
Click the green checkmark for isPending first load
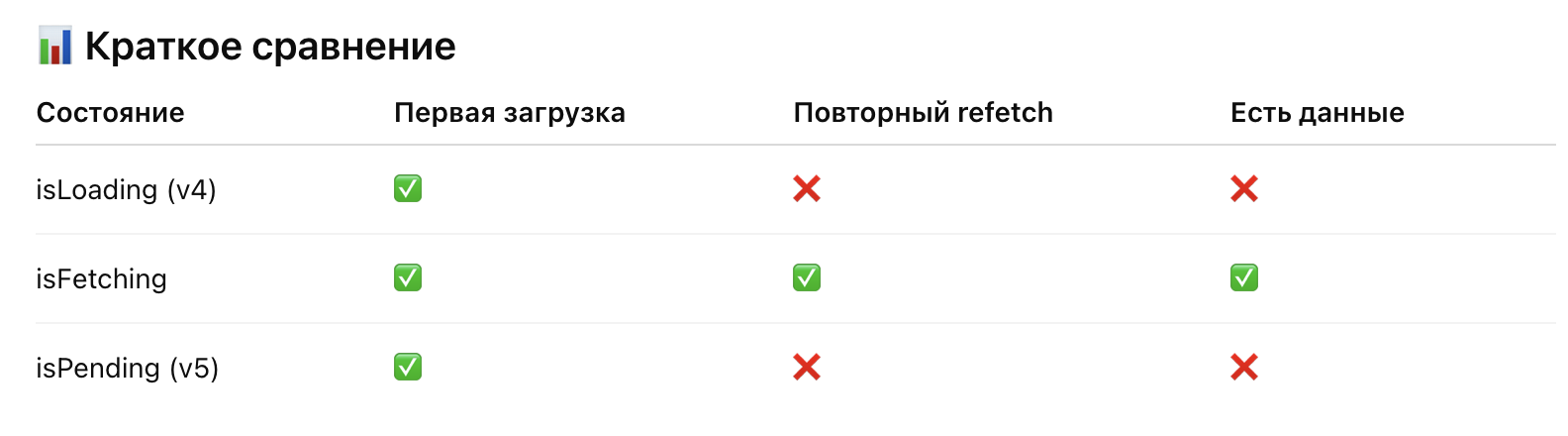pyautogui.click(x=408, y=367)
